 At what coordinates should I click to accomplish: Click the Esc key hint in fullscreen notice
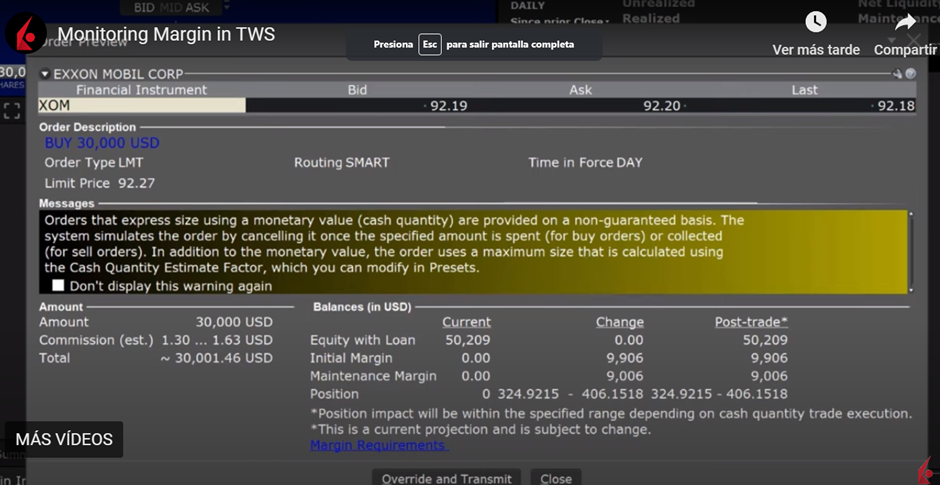click(430, 45)
